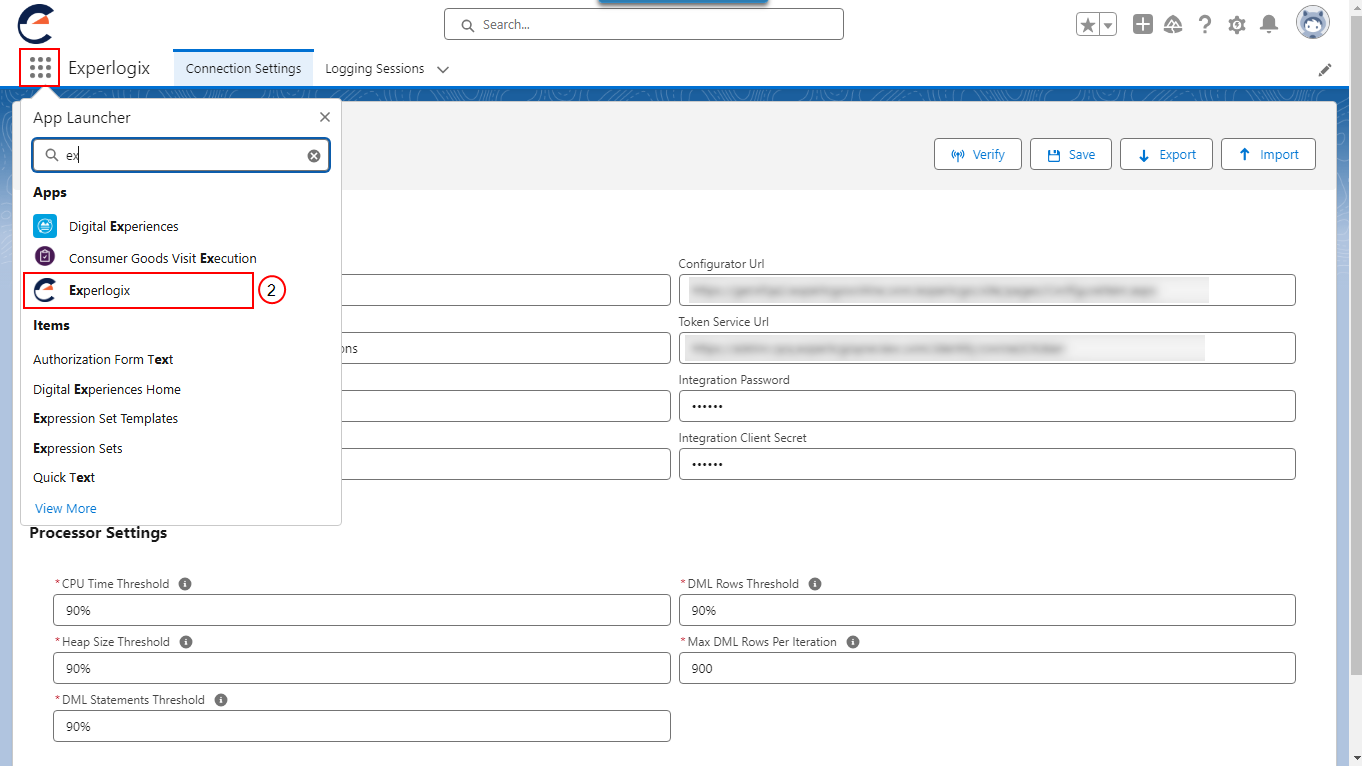Open Expression Set Templates item

coord(105,418)
